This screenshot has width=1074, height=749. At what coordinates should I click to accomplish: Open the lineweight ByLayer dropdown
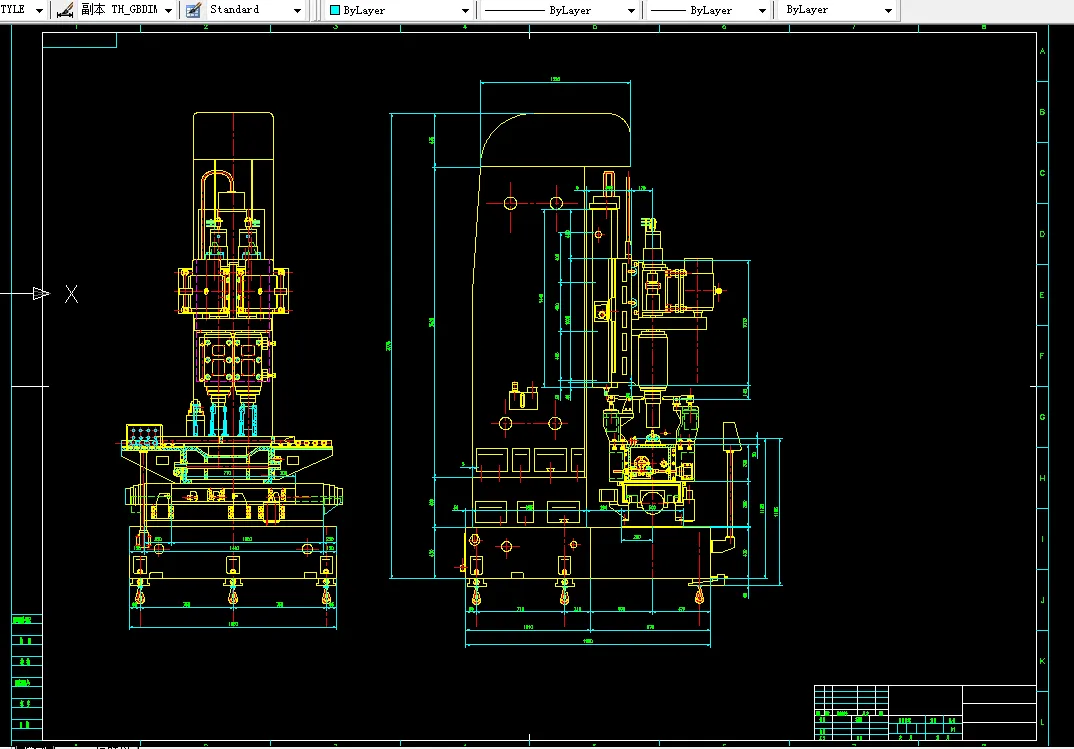763,10
